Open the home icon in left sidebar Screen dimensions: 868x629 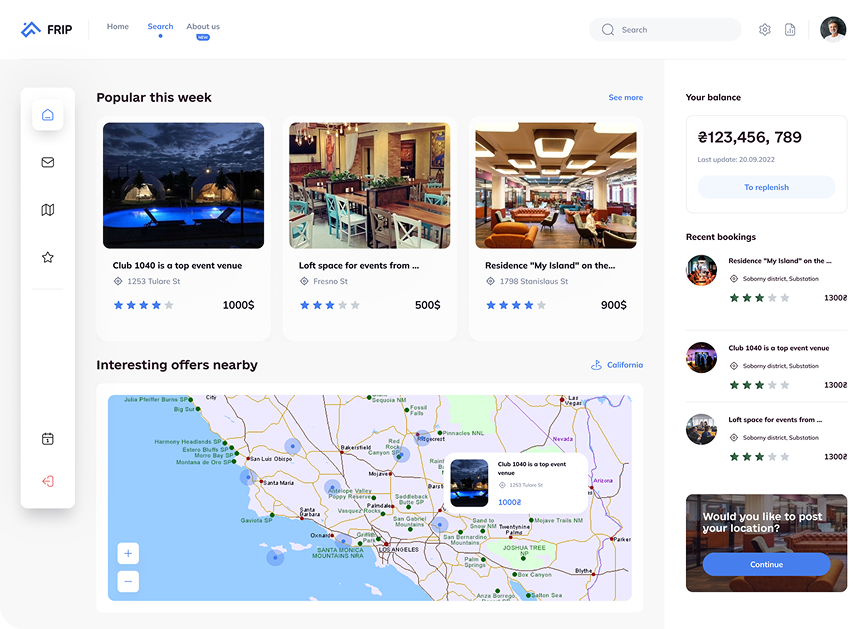click(x=47, y=114)
